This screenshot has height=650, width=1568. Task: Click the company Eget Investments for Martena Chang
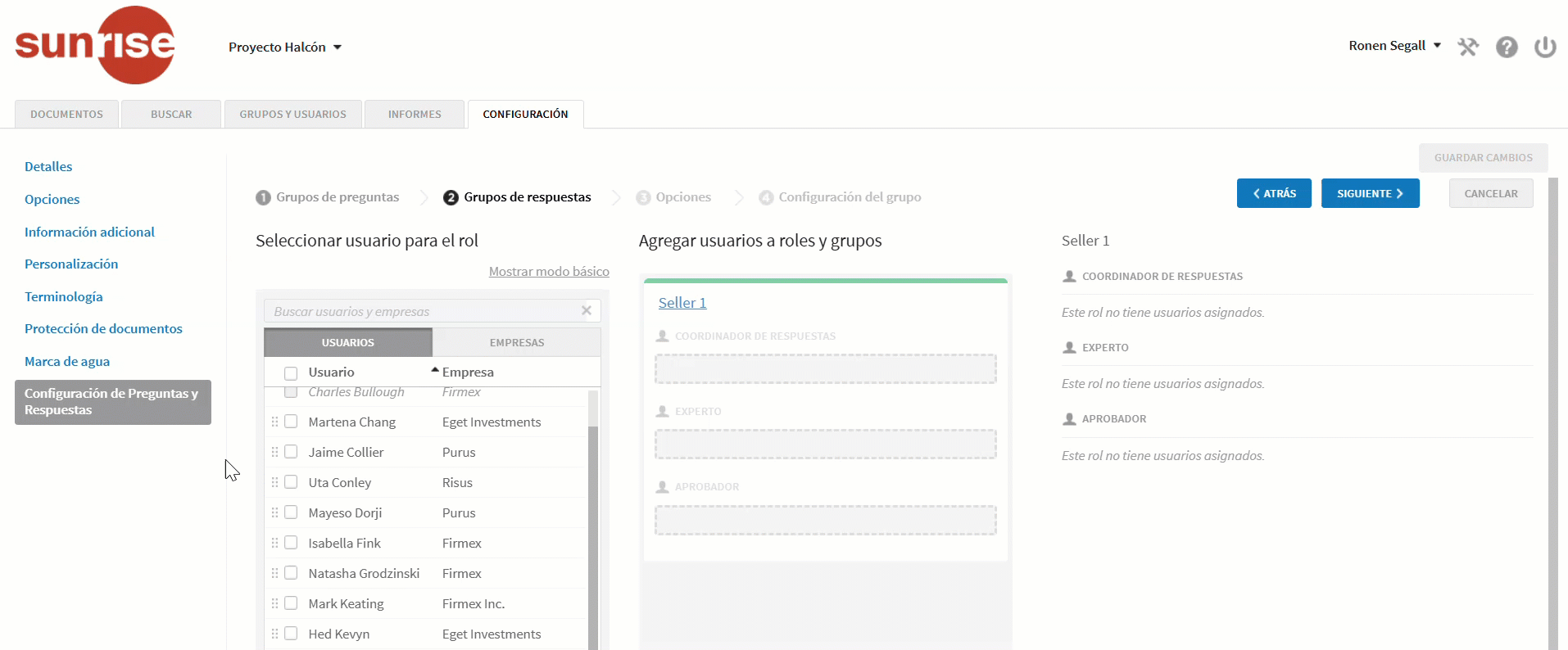(x=492, y=422)
